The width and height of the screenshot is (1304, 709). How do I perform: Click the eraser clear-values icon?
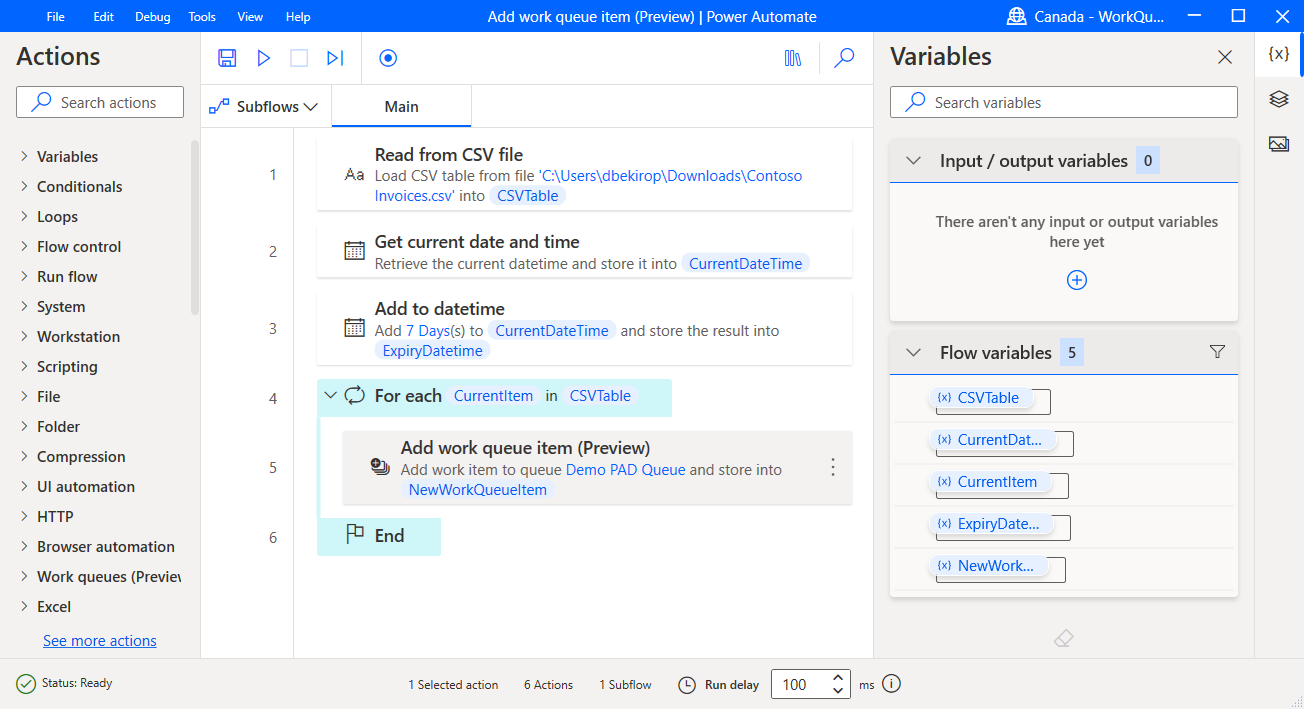click(1064, 638)
